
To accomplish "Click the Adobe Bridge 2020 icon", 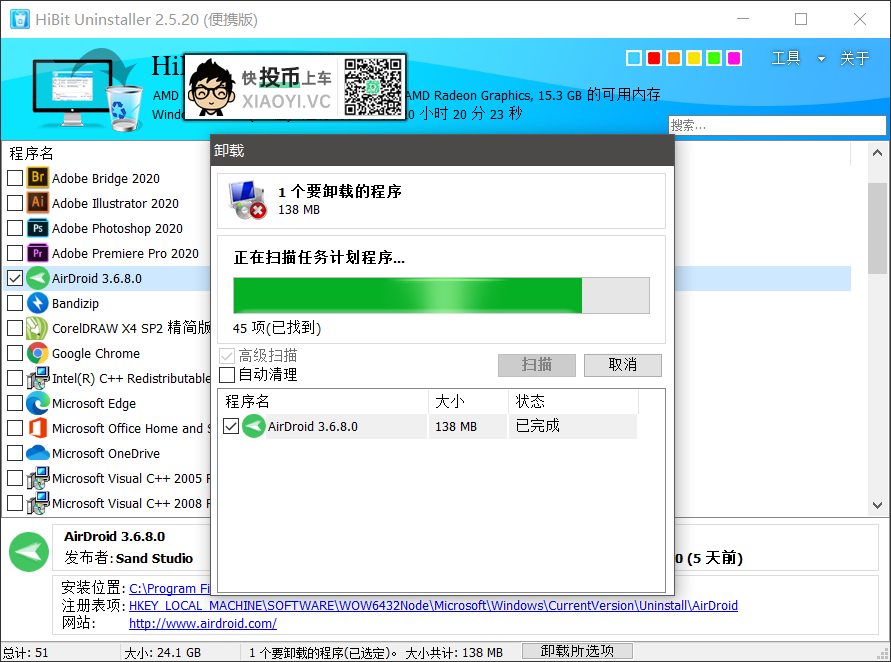I will click(38, 178).
